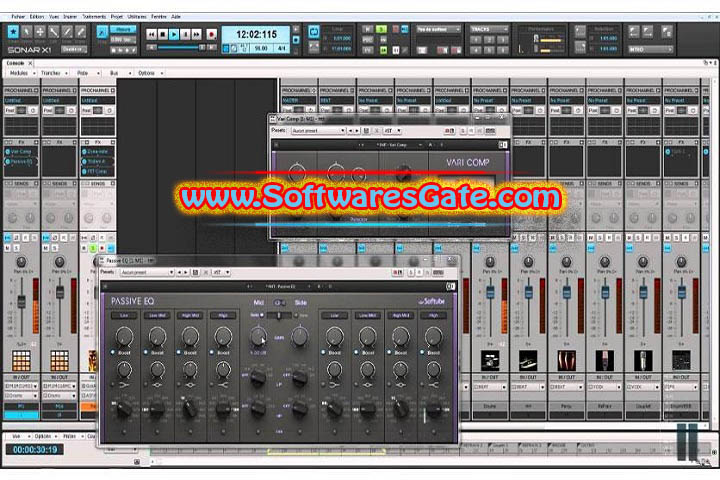Click the Passive EQ previous preset arrow

(x=180, y=272)
